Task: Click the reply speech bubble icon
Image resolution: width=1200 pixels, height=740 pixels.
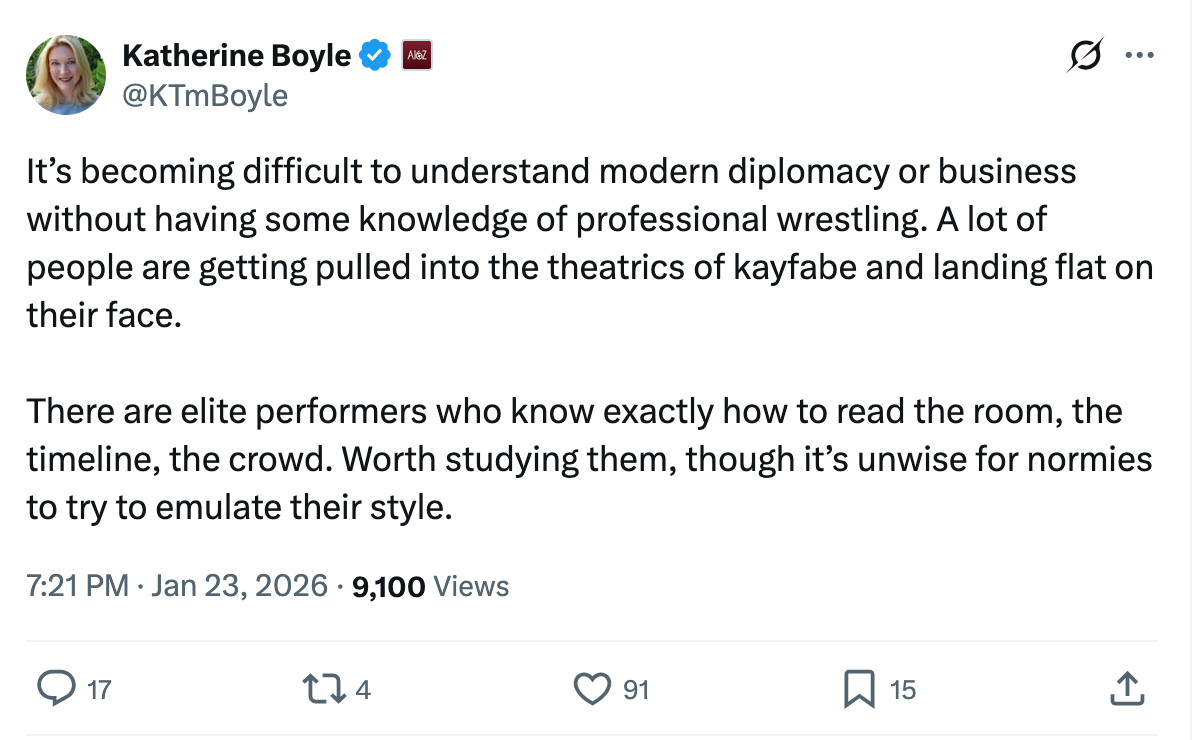Action: tap(56, 688)
